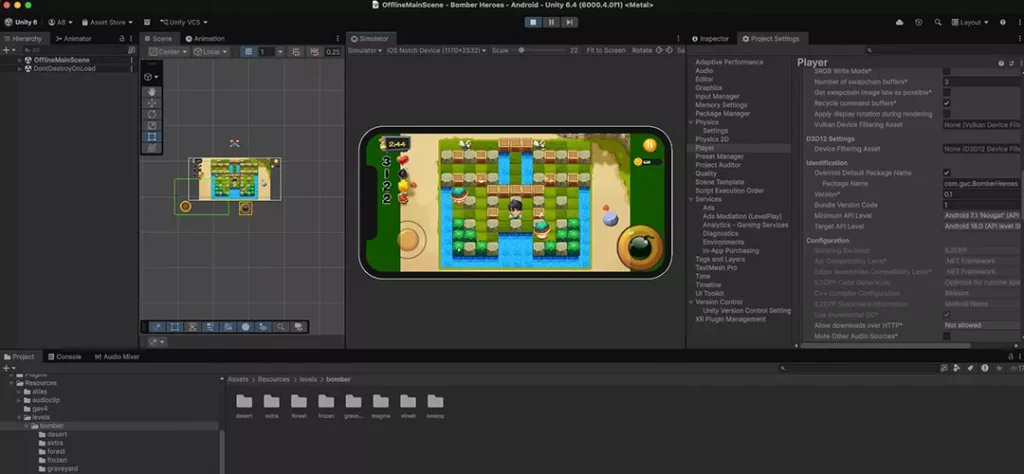This screenshot has width=1024, height=474.
Task: Edit the Package Name field
Action: click(982, 184)
